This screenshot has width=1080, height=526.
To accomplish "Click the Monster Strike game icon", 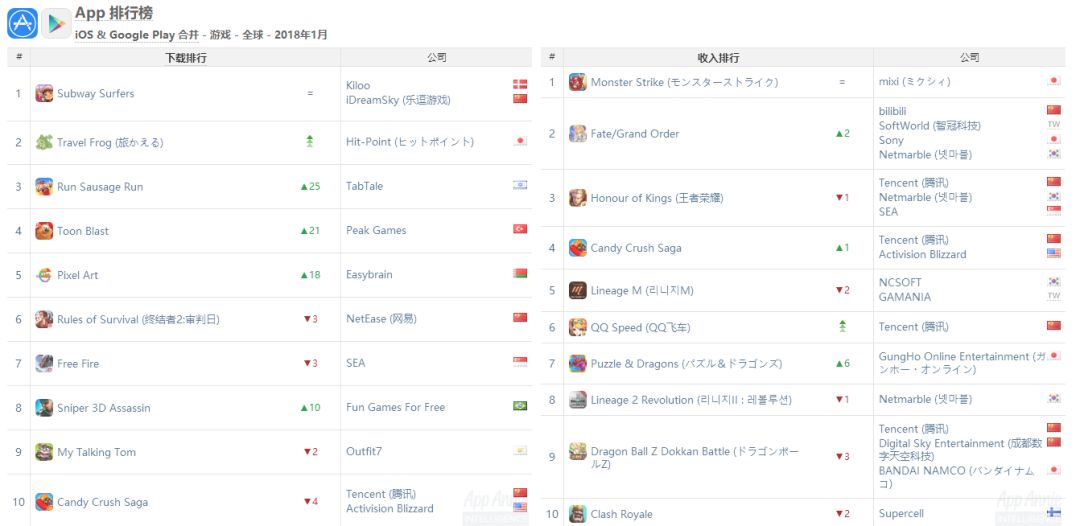I will (x=578, y=82).
